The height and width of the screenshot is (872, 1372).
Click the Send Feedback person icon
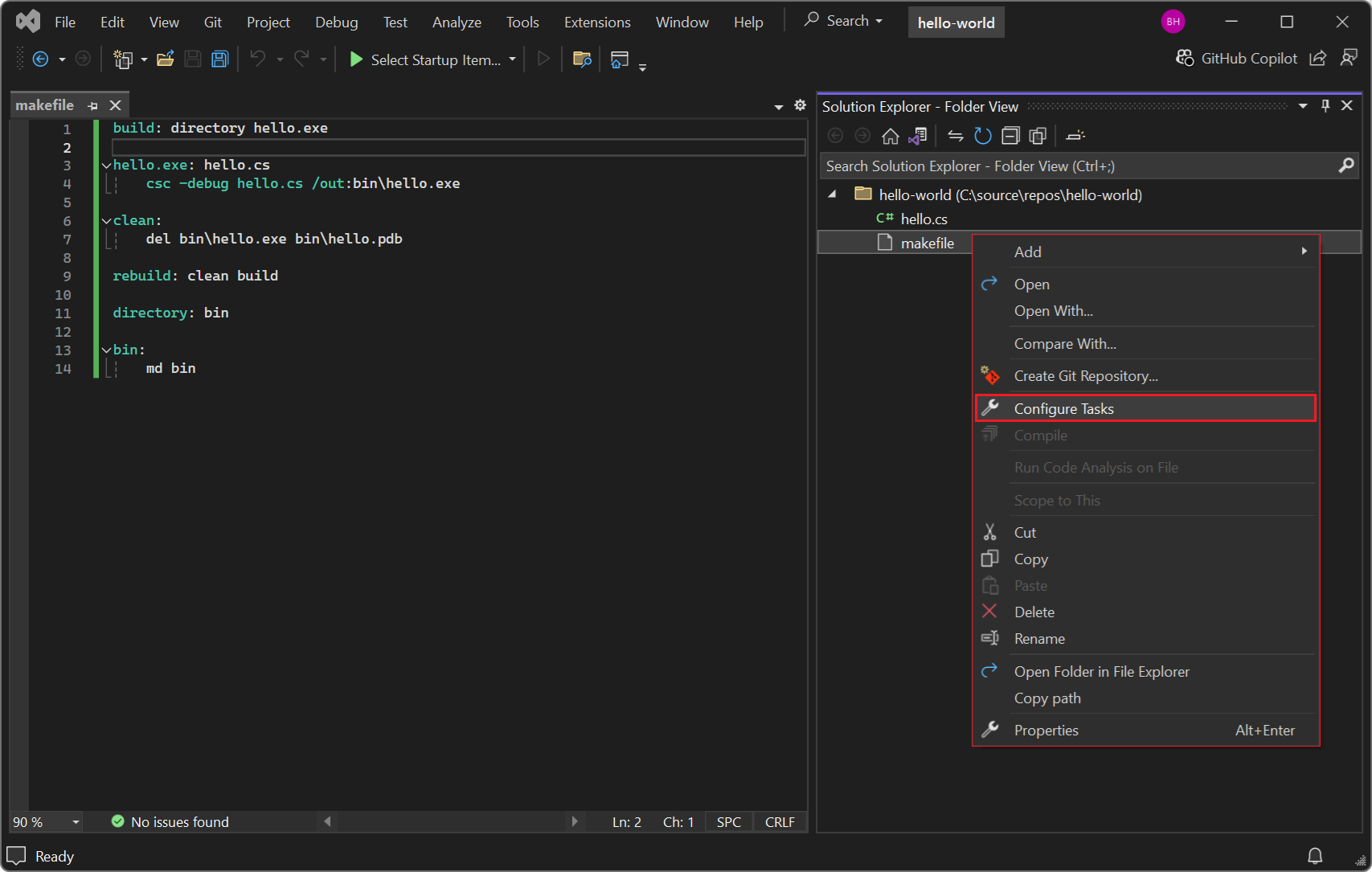(1349, 58)
